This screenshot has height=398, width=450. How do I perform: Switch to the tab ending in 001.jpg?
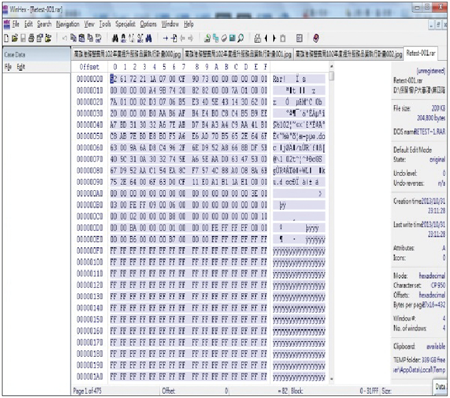(238, 54)
